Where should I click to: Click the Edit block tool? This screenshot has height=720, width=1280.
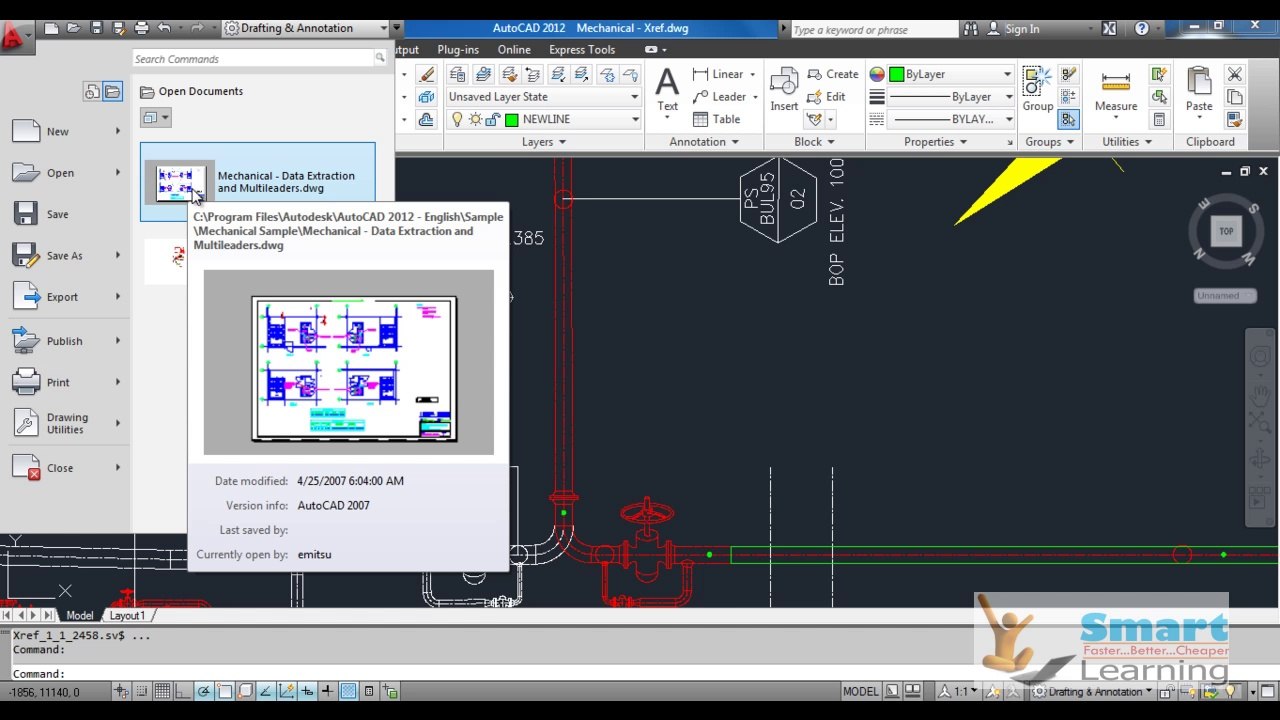point(827,97)
